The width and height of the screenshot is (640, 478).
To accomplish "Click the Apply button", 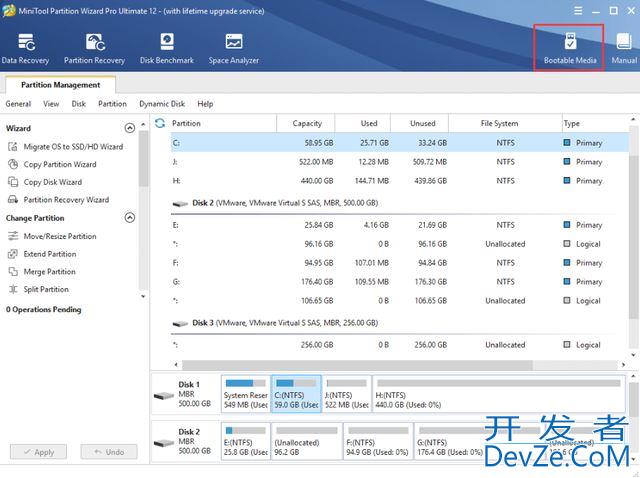I will [x=38, y=452].
